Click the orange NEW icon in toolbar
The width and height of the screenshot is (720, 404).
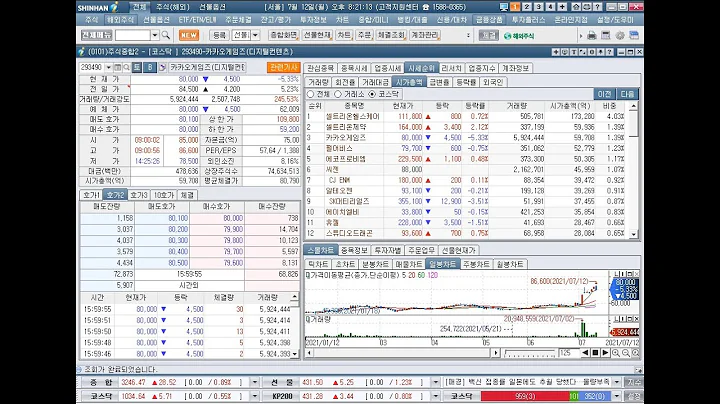pos(189,35)
